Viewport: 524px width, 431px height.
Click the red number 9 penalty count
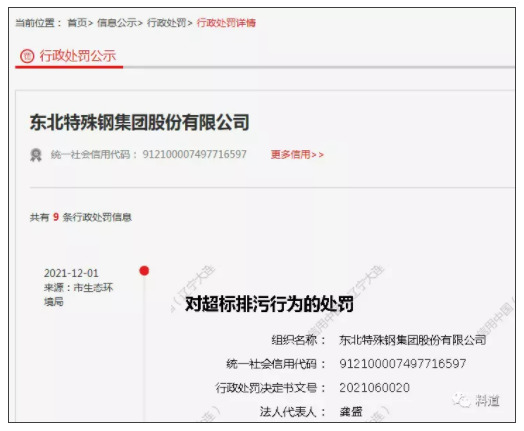tap(56, 217)
